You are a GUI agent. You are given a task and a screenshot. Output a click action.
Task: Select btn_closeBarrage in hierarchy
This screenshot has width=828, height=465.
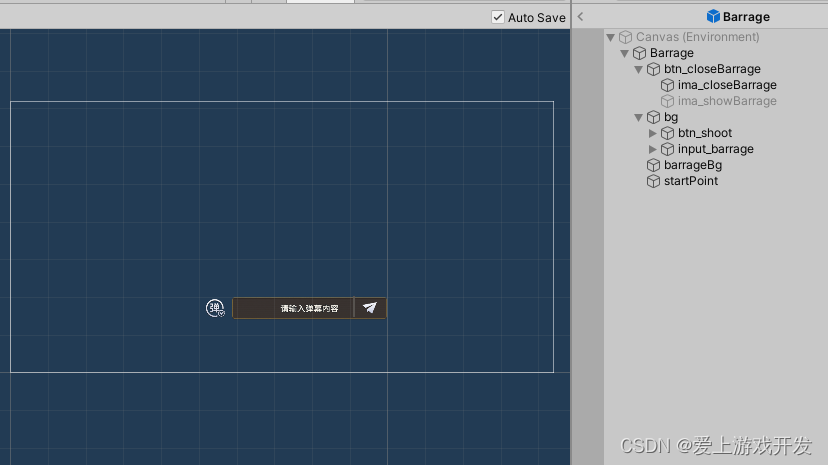tap(712, 69)
